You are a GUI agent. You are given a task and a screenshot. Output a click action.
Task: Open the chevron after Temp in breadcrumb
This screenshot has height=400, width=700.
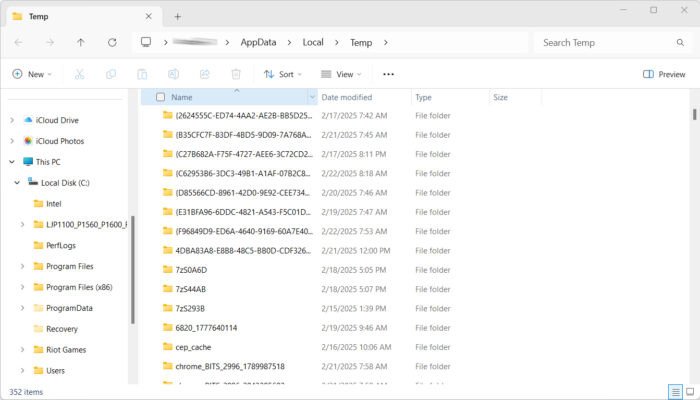pyautogui.click(x=385, y=42)
